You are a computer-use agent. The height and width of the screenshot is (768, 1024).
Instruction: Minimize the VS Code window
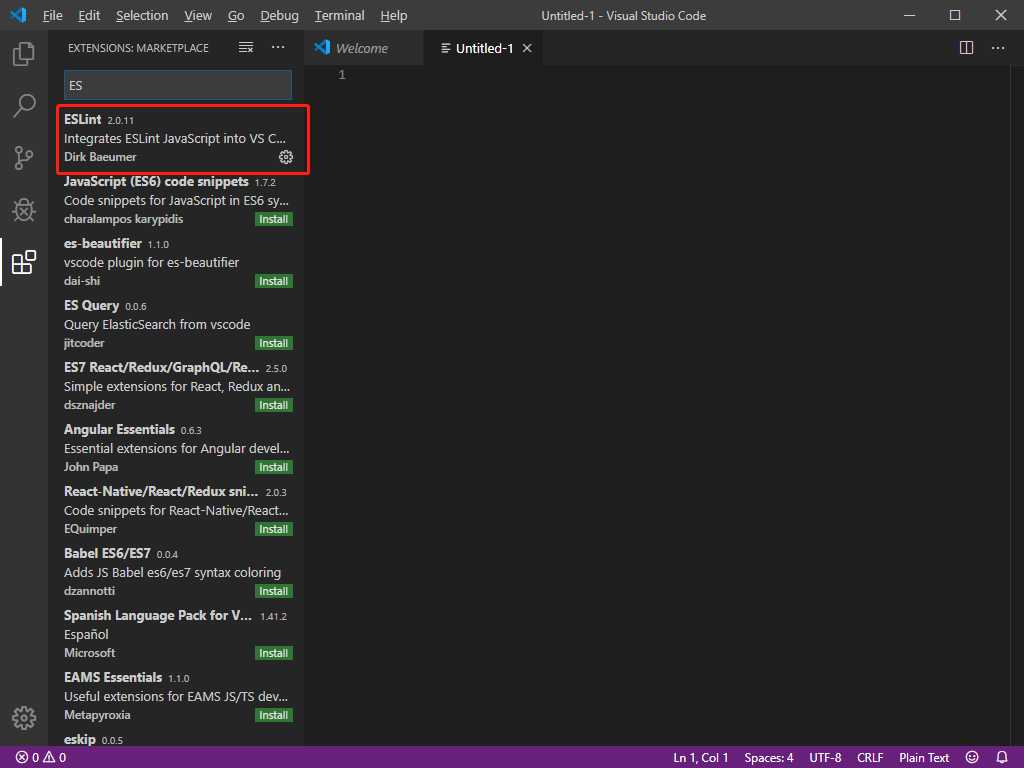[x=909, y=15]
